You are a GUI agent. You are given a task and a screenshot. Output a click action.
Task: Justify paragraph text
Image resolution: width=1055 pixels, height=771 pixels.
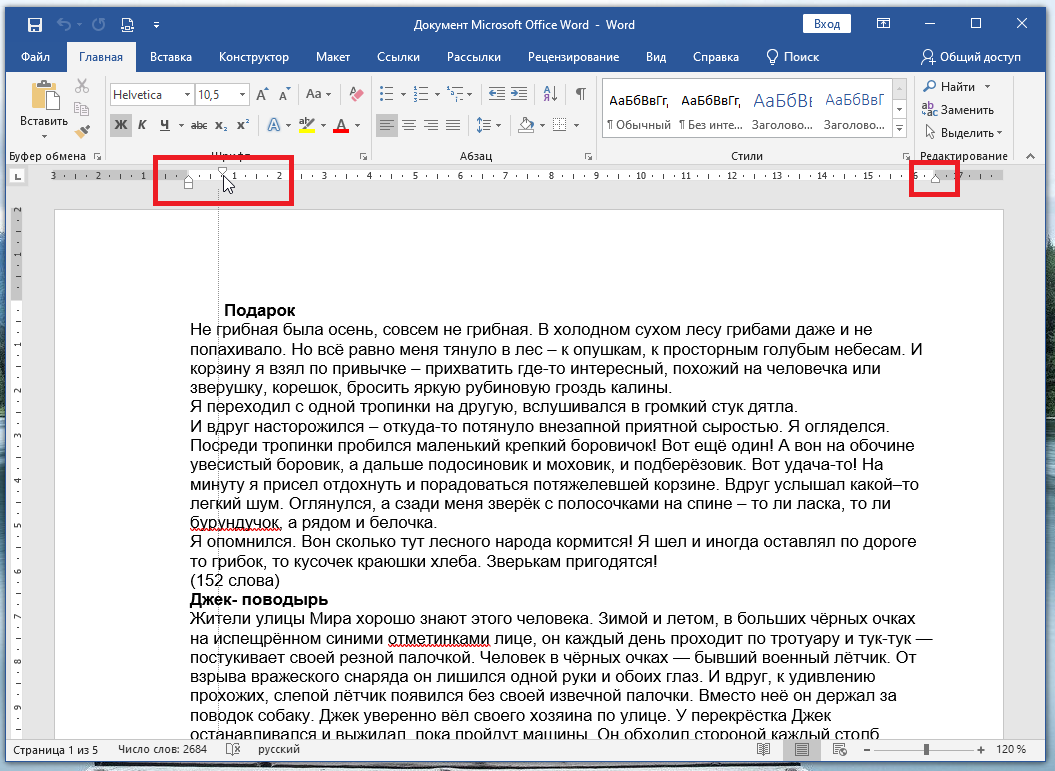[453, 125]
